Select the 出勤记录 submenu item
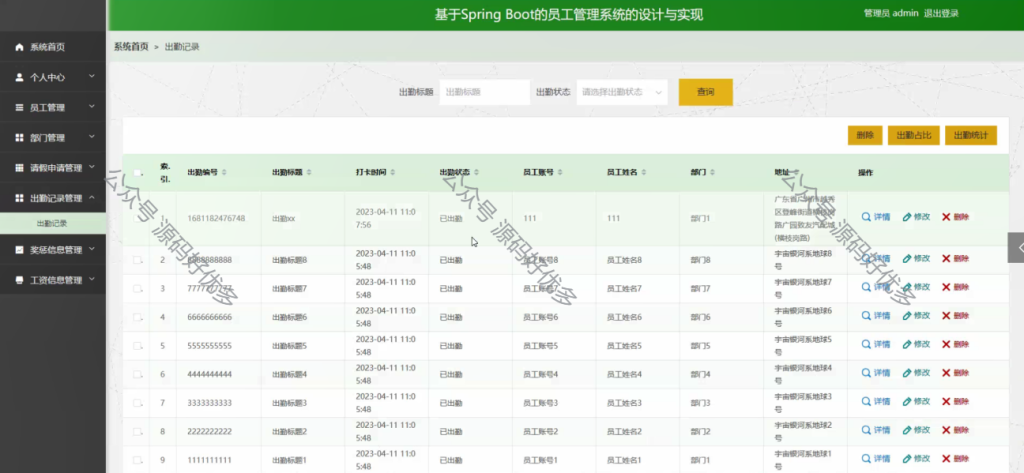The image size is (1024, 473). (53, 223)
